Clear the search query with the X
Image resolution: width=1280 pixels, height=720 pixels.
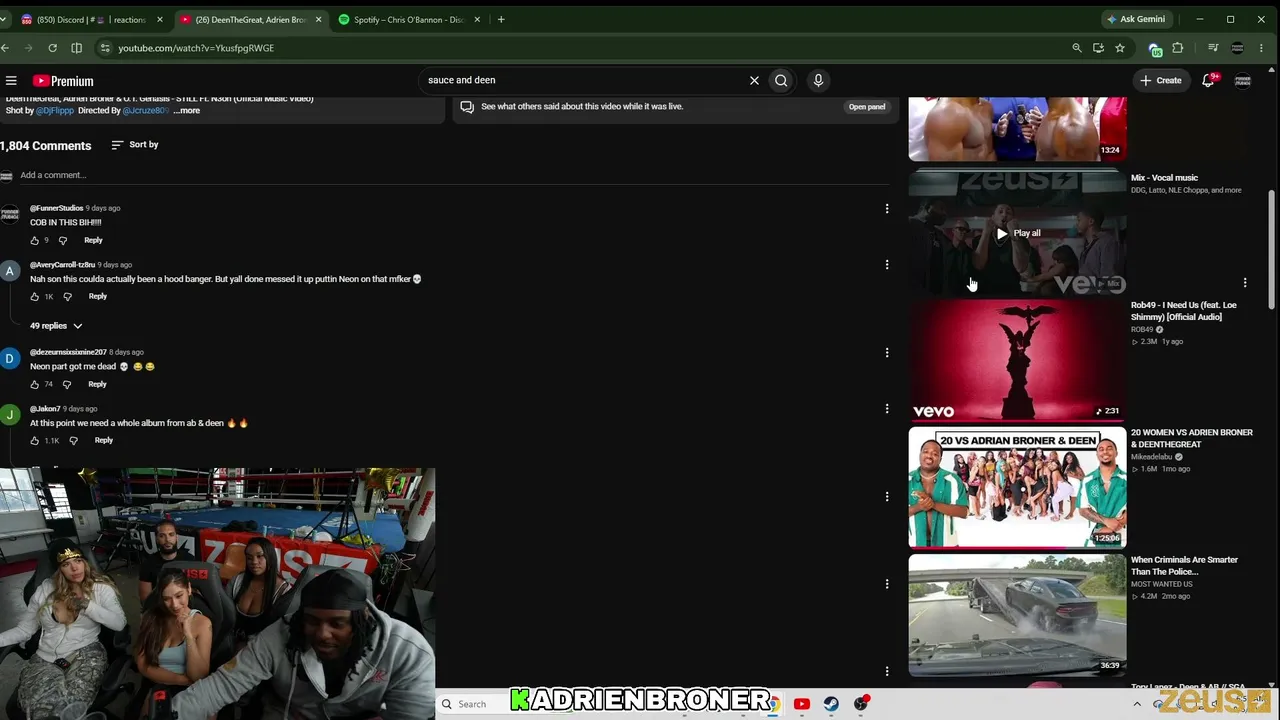coord(754,81)
